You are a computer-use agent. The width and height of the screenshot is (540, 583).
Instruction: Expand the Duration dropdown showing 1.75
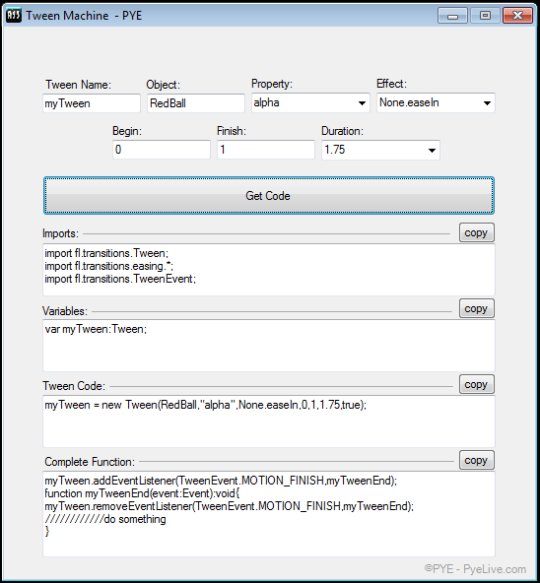(380, 150)
